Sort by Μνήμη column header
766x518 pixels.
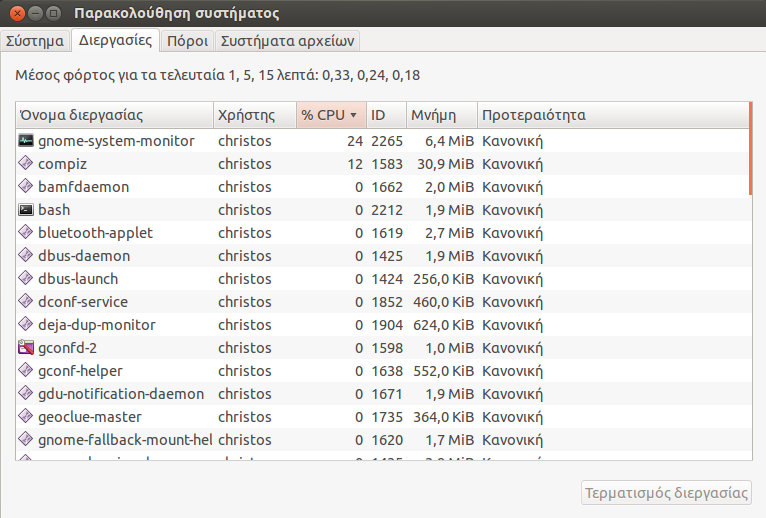click(442, 115)
